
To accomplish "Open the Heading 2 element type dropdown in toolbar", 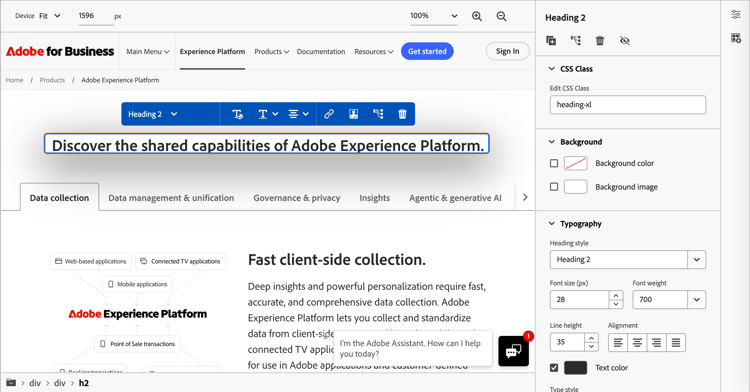I will tap(153, 114).
